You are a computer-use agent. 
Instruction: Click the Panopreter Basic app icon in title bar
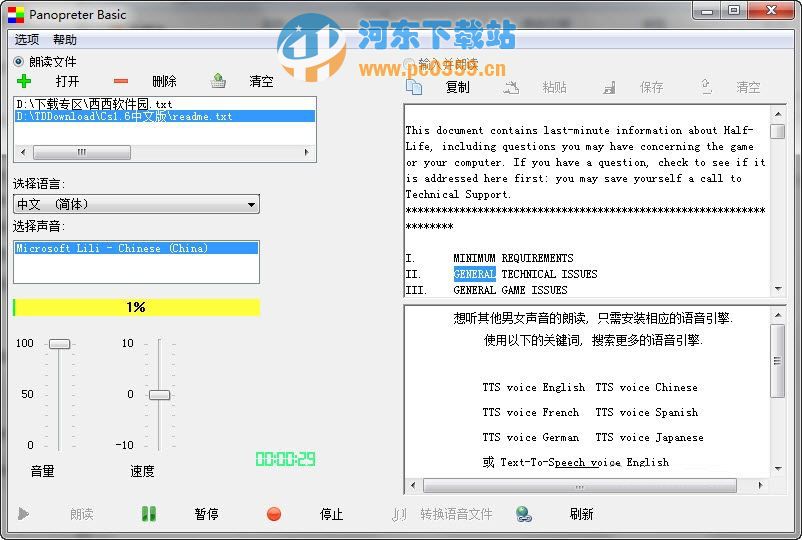click(x=16, y=14)
